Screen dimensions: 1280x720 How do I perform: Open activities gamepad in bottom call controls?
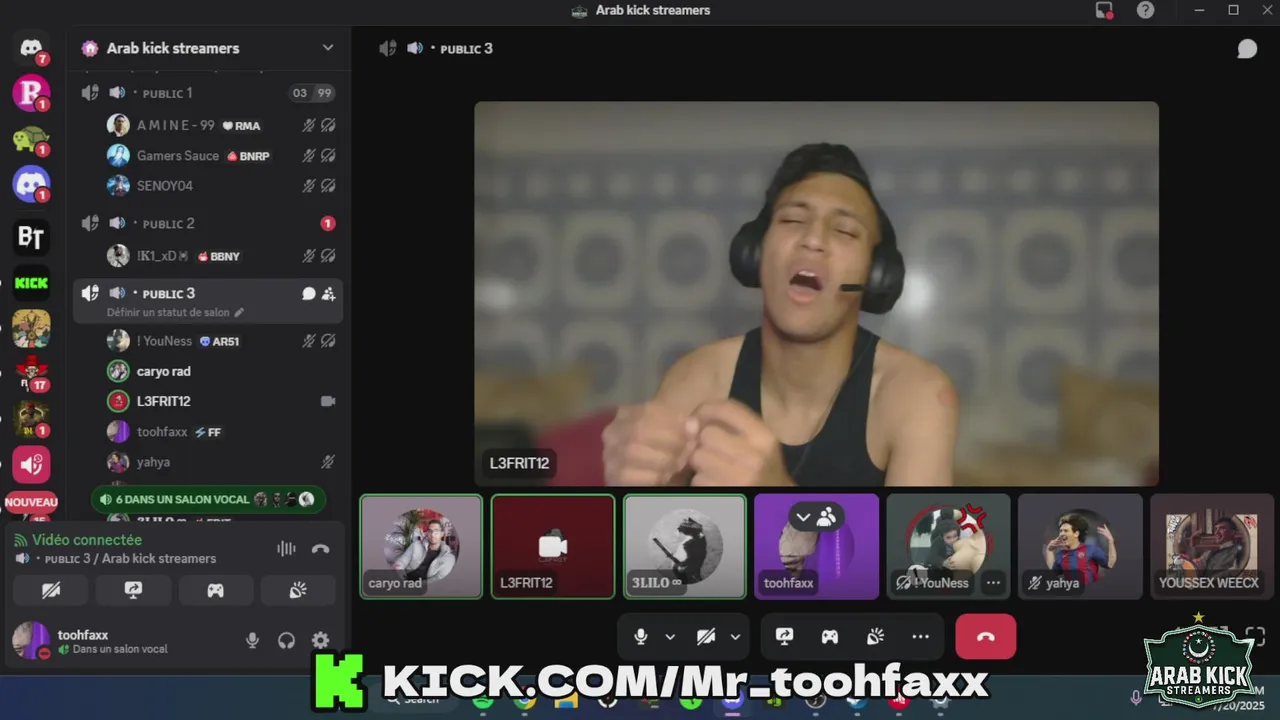(x=830, y=636)
